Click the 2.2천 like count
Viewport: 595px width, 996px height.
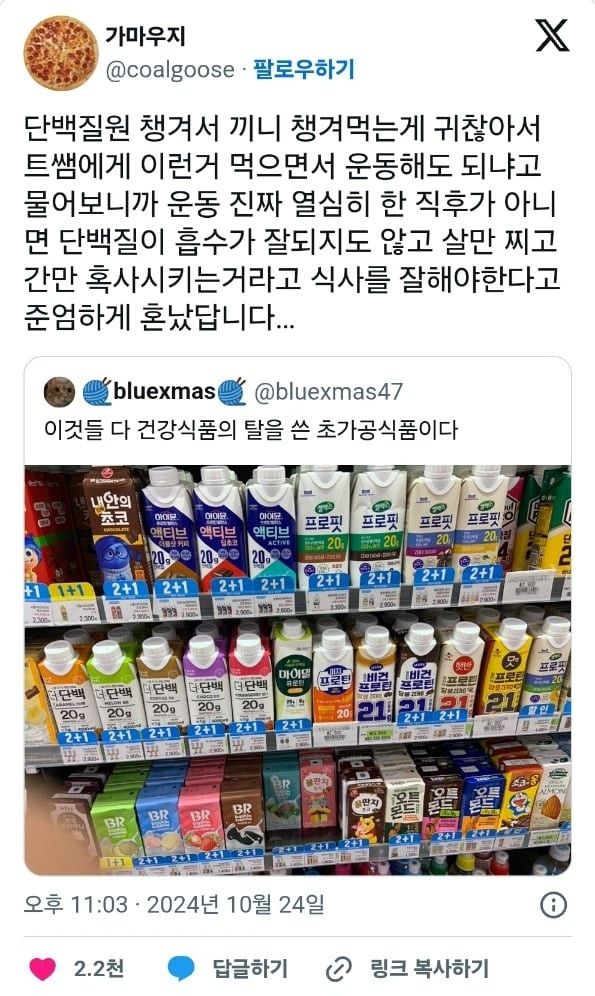[x=98, y=969]
